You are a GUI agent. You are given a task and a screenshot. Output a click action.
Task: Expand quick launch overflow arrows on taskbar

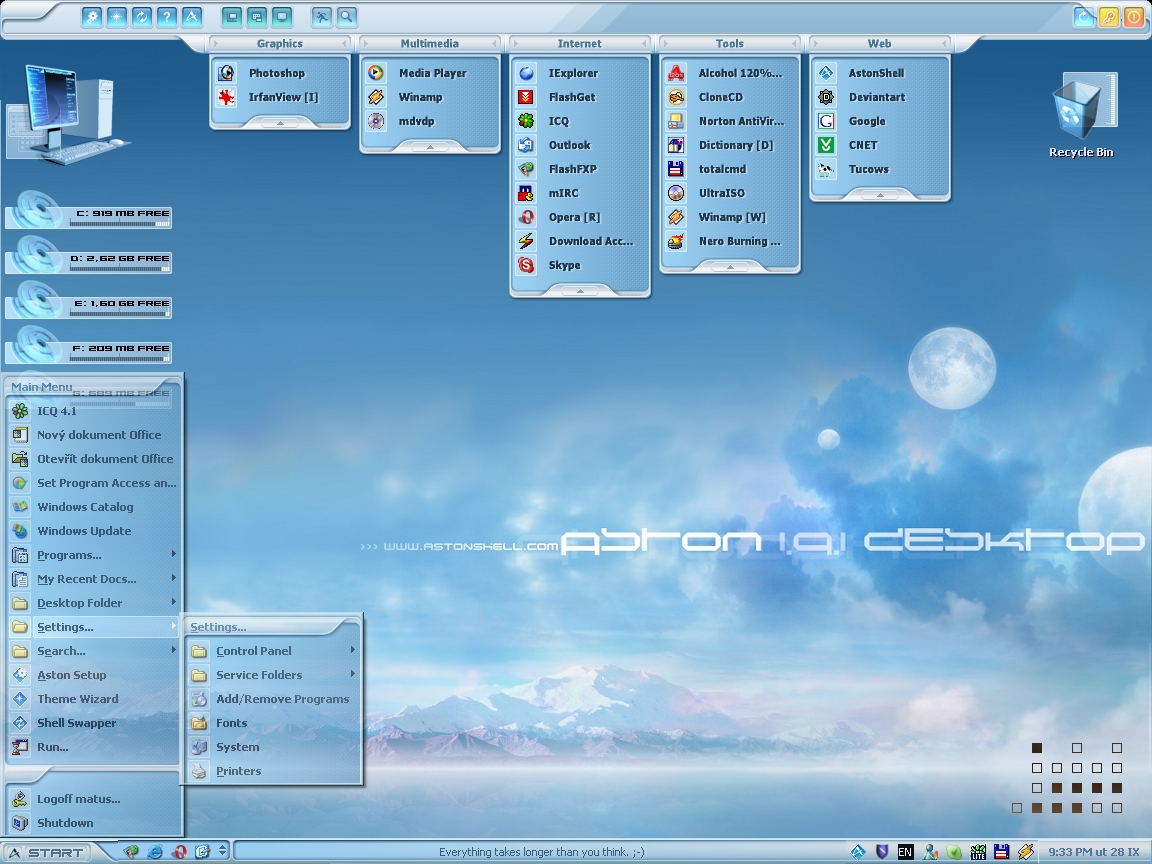[223, 852]
